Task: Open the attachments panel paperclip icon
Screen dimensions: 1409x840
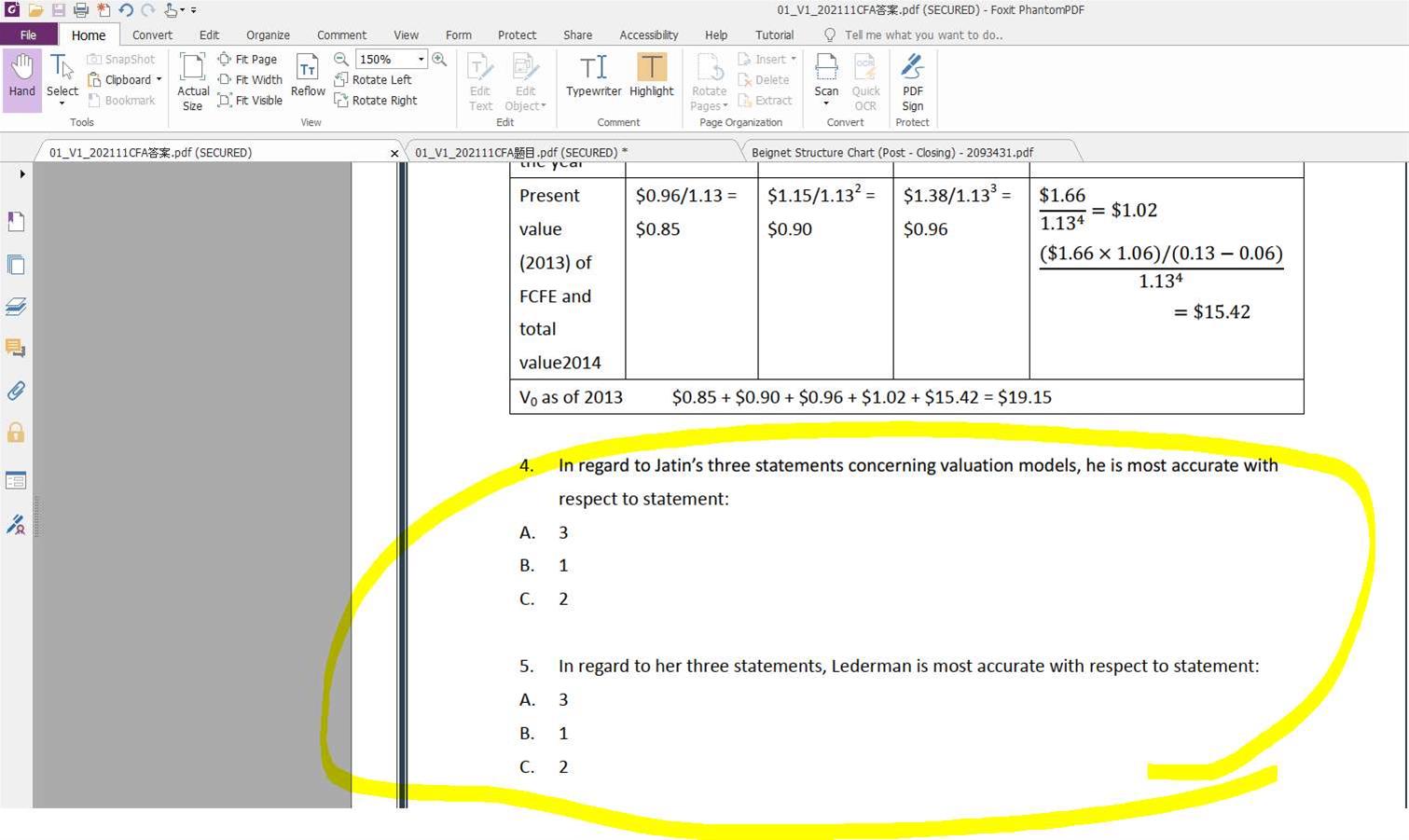Action: 16,391
